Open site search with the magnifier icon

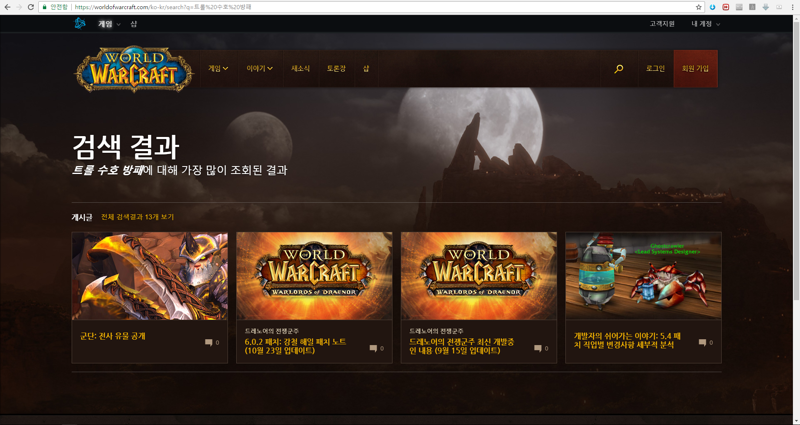click(x=618, y=68)
